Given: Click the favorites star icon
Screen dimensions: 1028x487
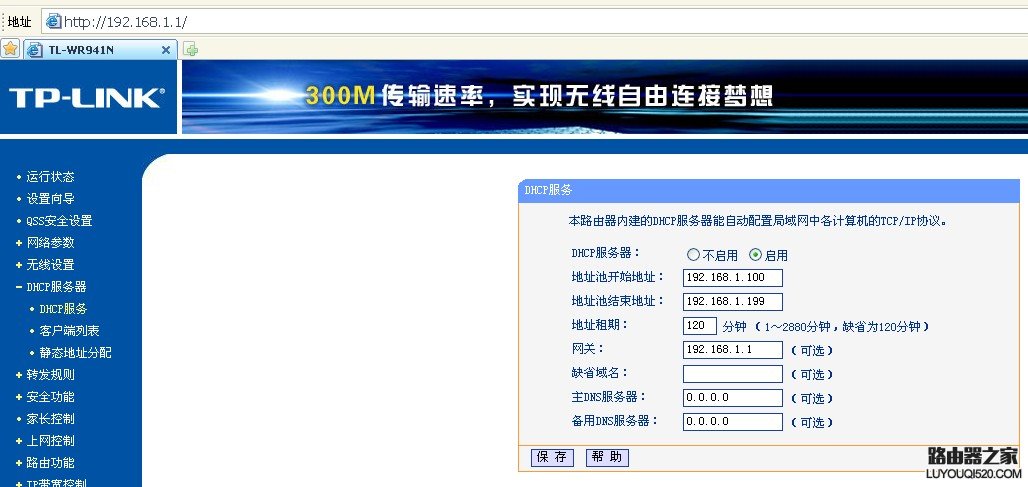Looking at the screenshot, I should click(10, 49).
